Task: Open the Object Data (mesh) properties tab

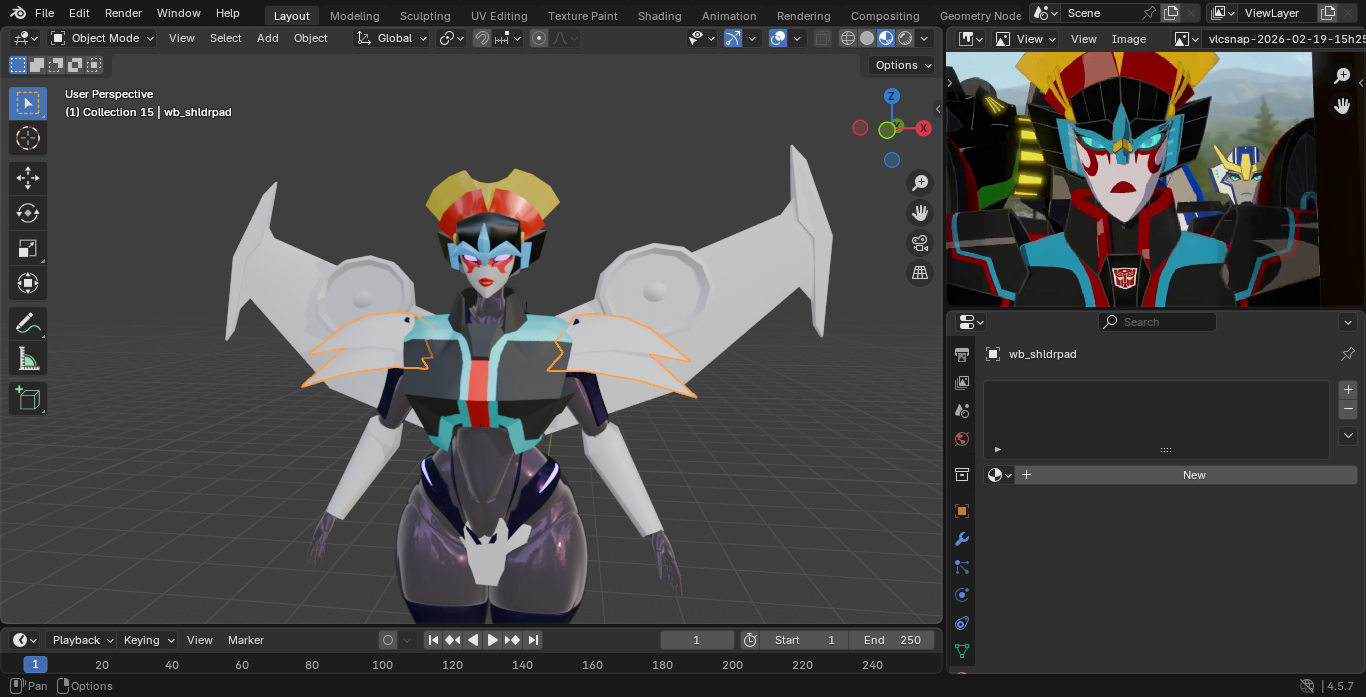Action: click(962, 651)
